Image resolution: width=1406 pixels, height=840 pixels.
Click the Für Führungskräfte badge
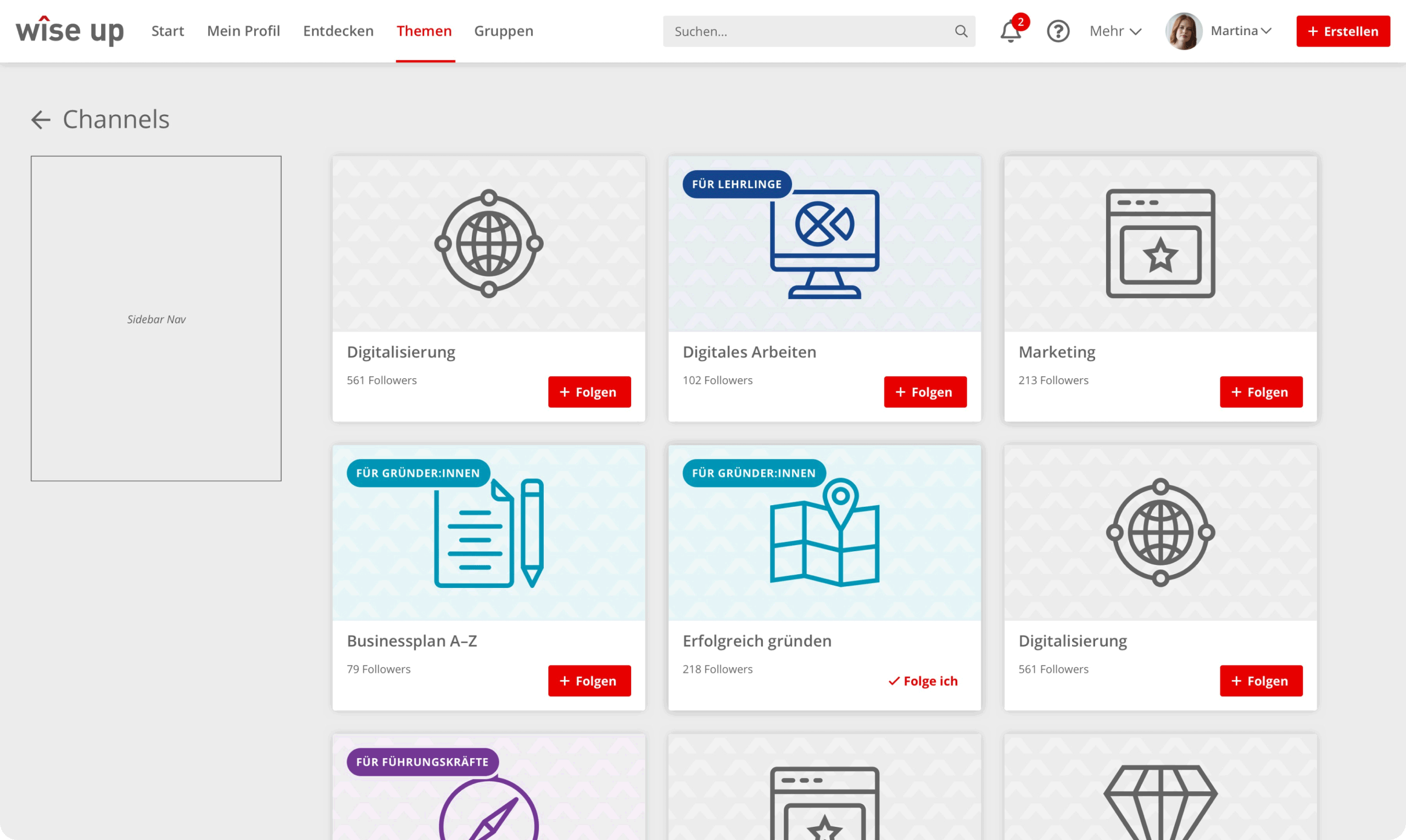pyautogui.click(x=422, y=762)
